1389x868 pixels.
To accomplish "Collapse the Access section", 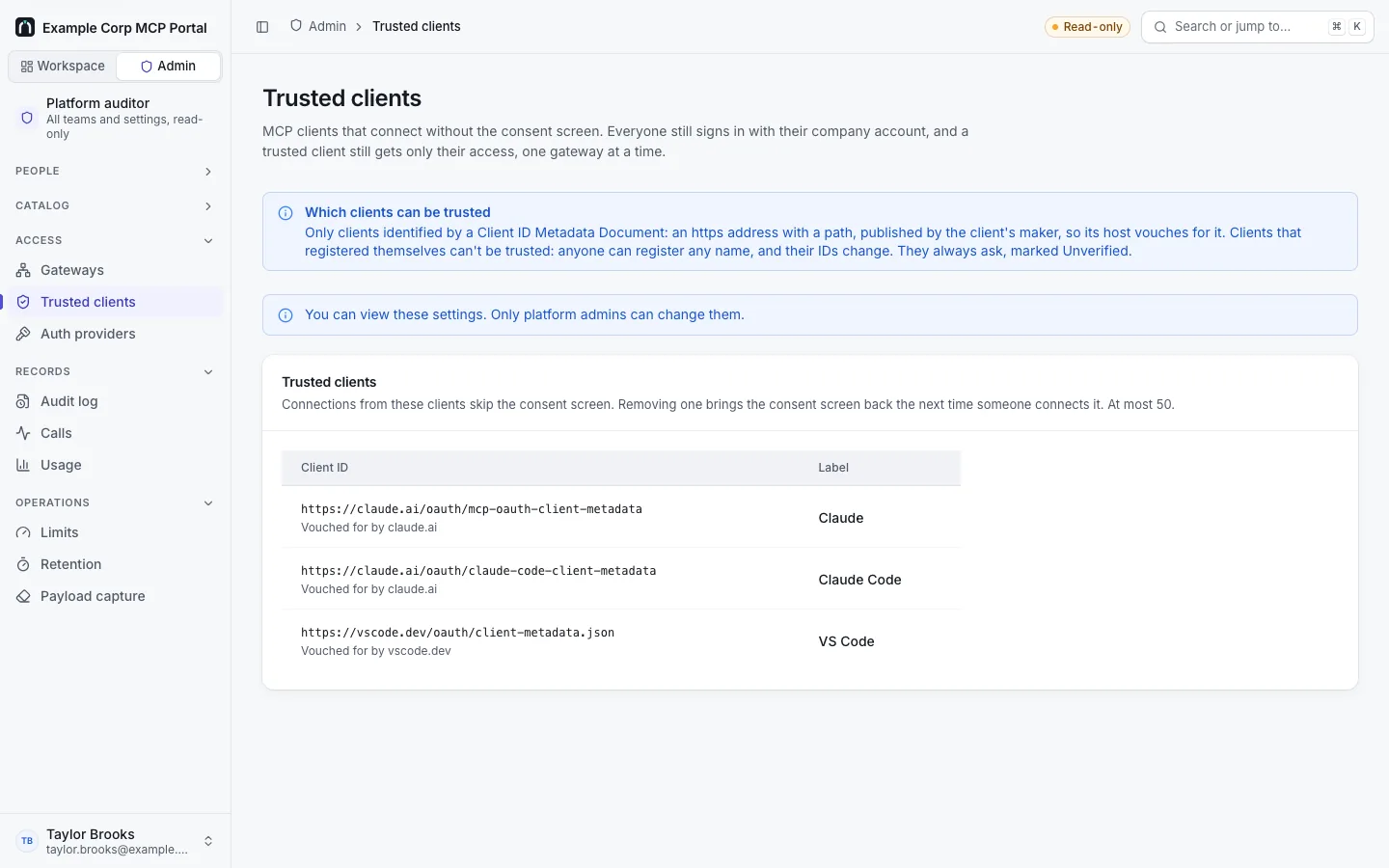I will point(115,240).
